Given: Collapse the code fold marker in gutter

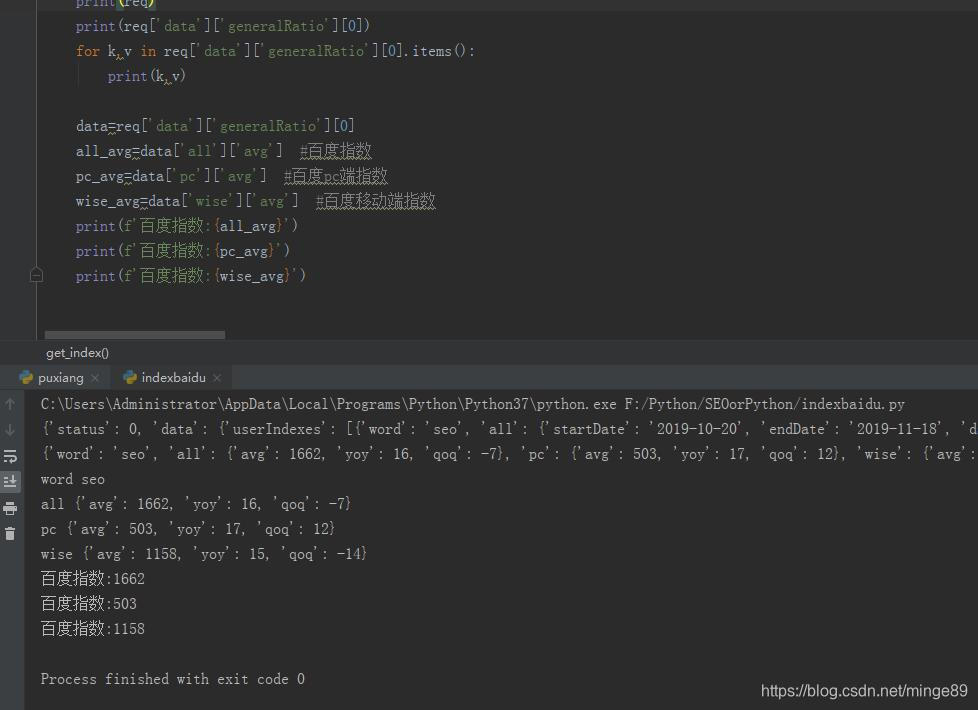Looking at the screenshot, I should [36, 275].
